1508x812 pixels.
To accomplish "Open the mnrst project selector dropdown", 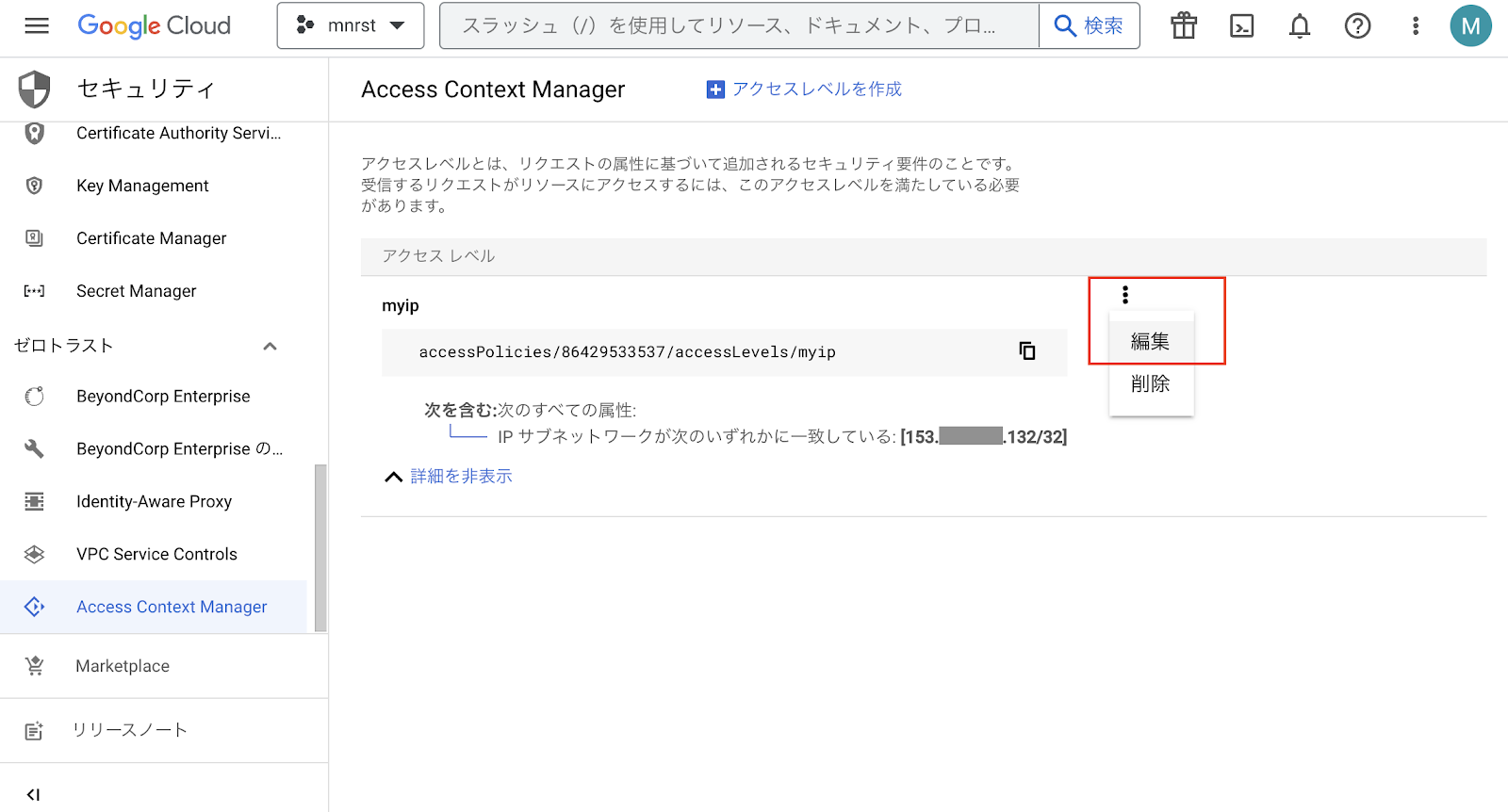I will [351, 25].
